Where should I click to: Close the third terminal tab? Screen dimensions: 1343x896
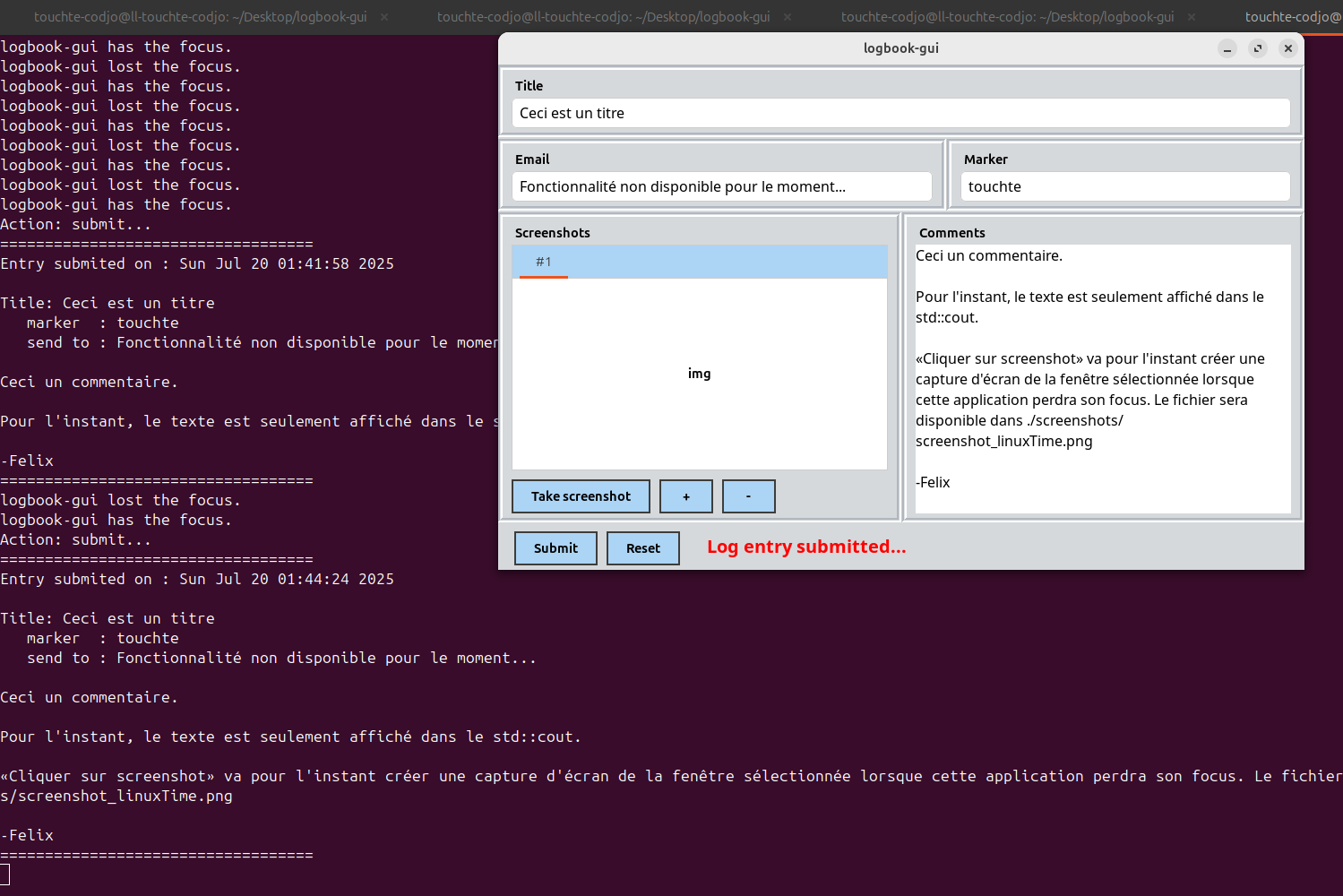(1192, 17)
